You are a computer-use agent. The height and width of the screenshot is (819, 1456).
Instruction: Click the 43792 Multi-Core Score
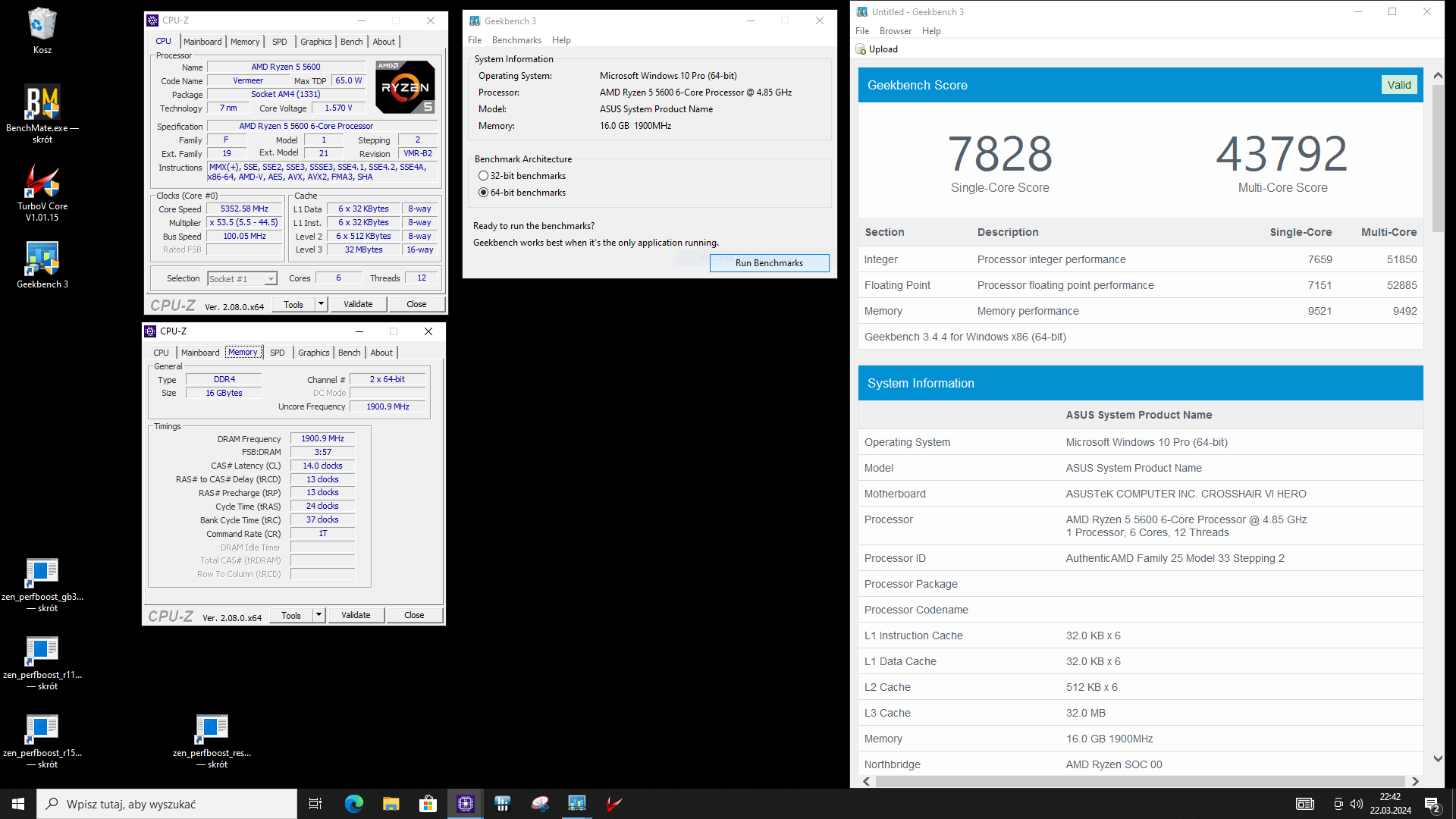click(x=1282, y=153)
